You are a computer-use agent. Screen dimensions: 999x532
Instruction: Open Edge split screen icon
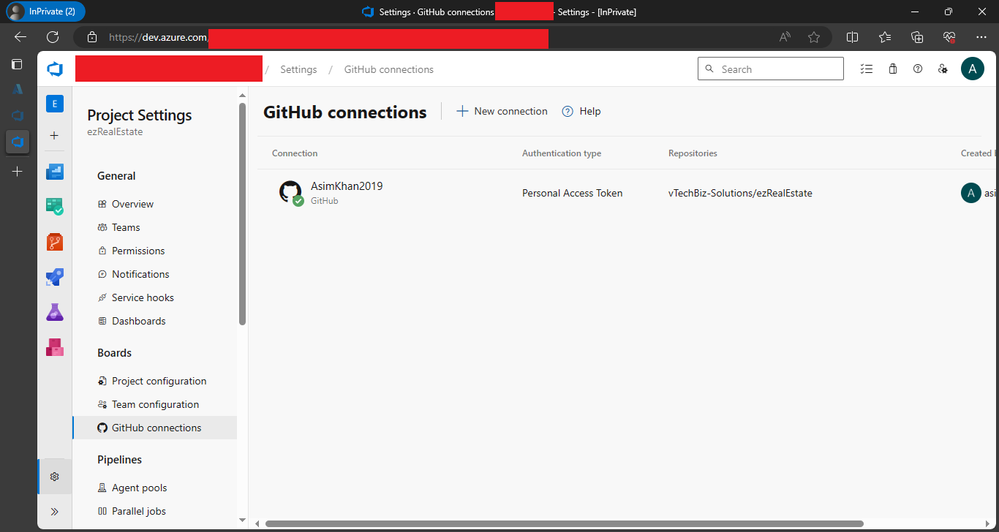tap(852, 37)
